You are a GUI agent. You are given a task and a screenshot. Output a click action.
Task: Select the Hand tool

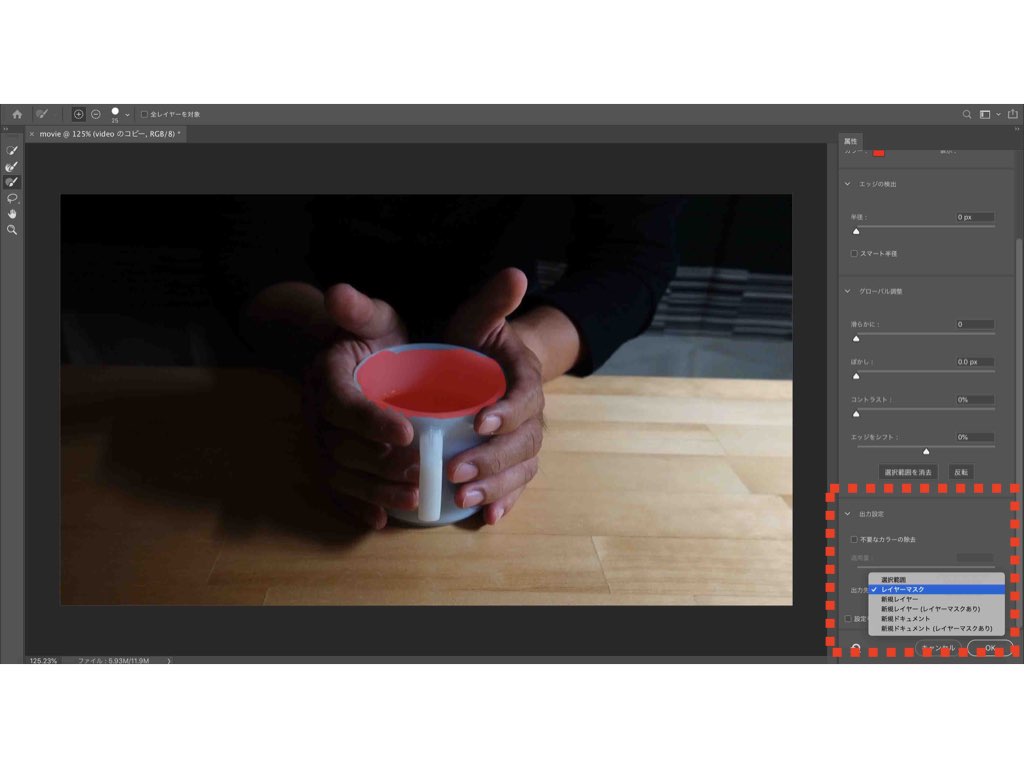click(12, 214)
